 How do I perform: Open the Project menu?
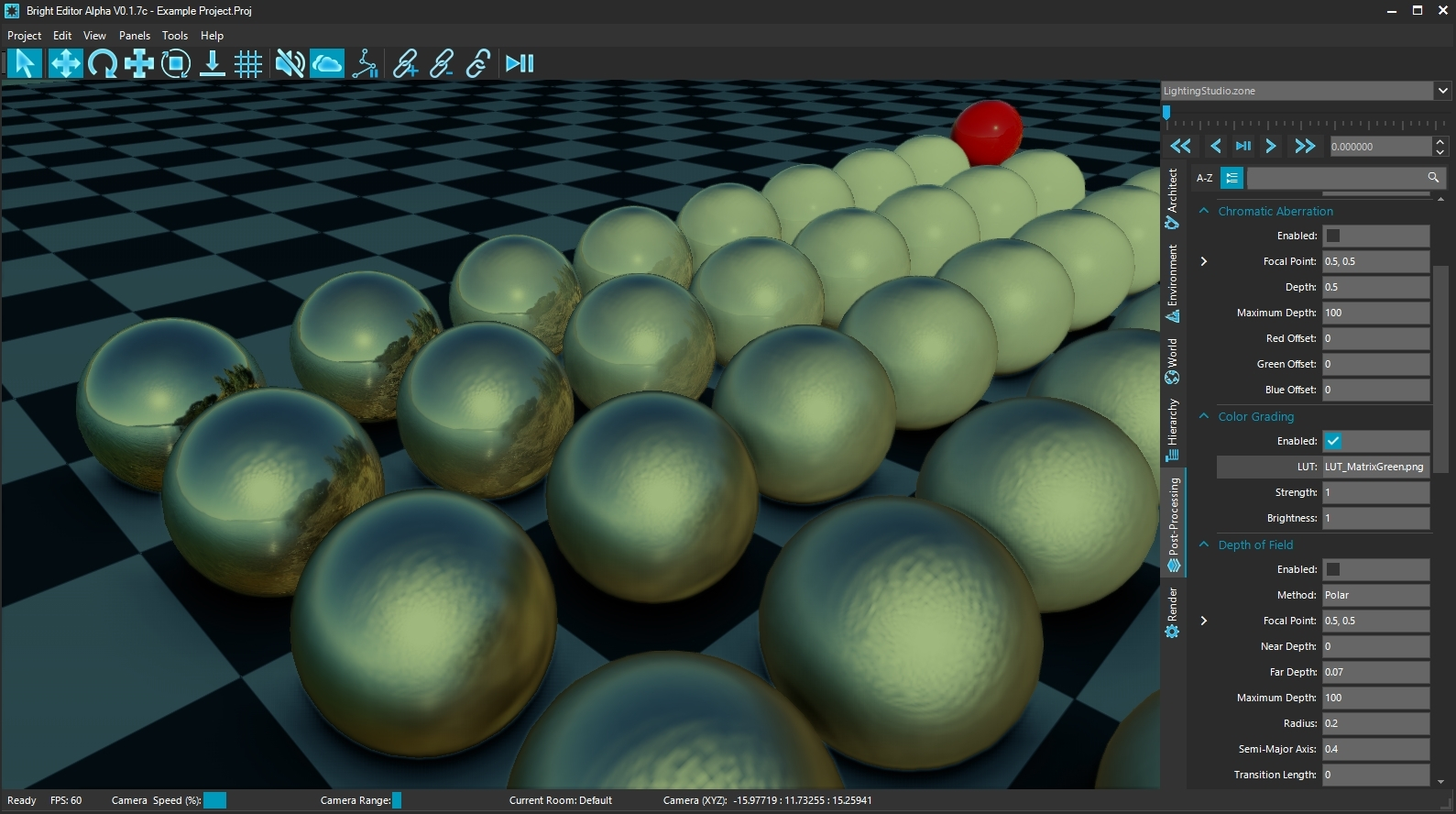pos(24,36)
